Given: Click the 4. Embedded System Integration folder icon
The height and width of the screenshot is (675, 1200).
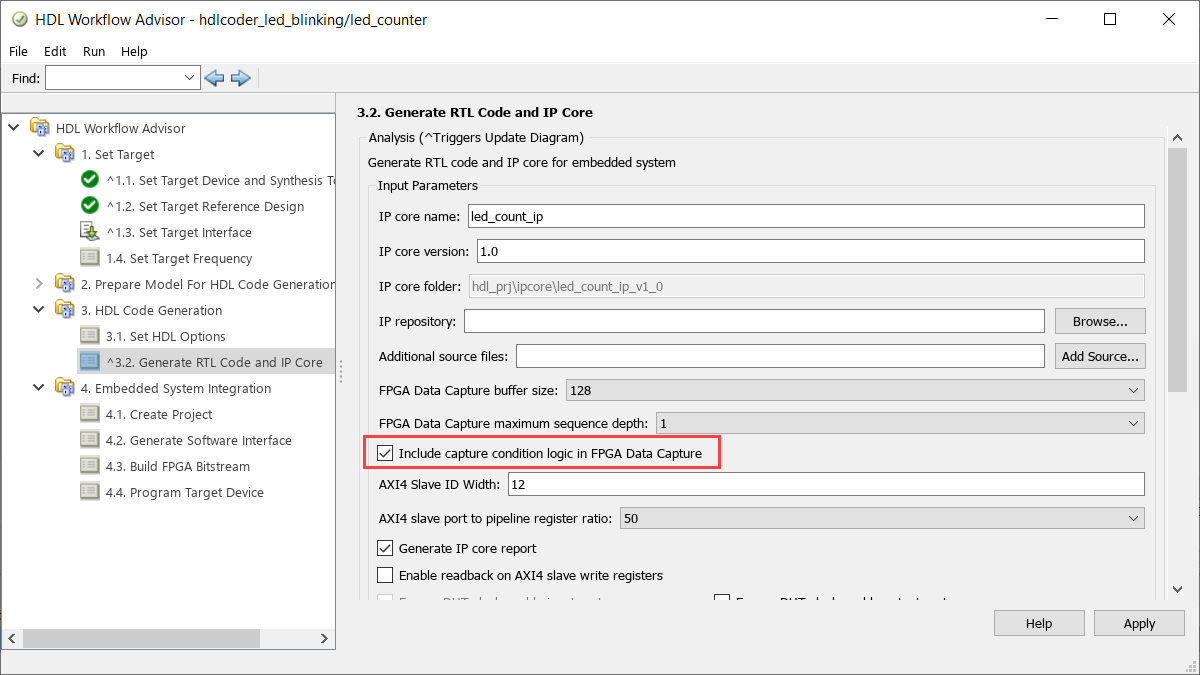Looking at the screenshot, I should (64, 388).
